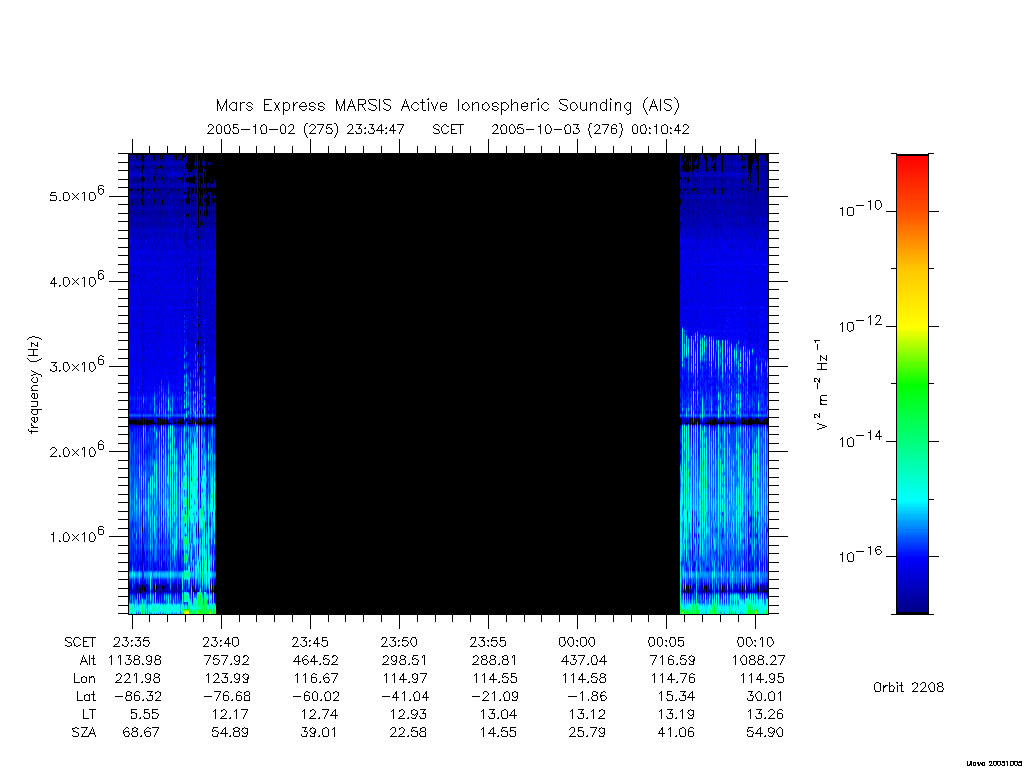Click the '10^-14' color bar label
1024x768 pixels.
click(x=860, y=440)
